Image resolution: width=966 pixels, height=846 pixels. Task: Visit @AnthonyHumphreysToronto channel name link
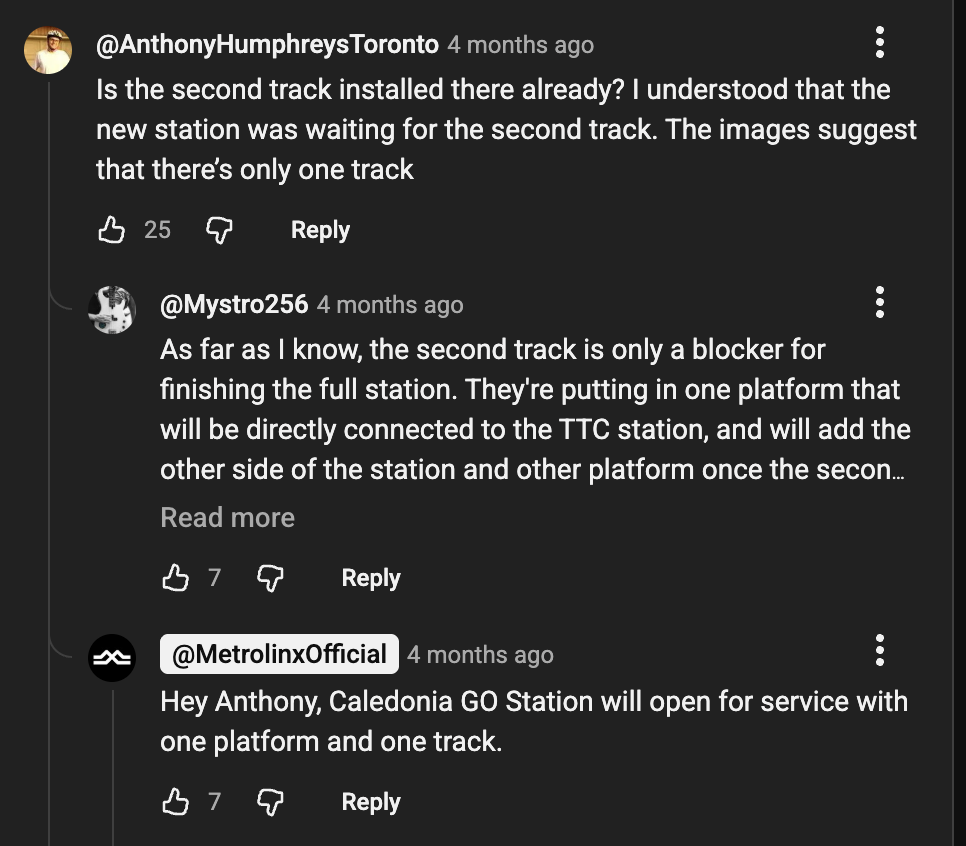click(x=267, y=45)
